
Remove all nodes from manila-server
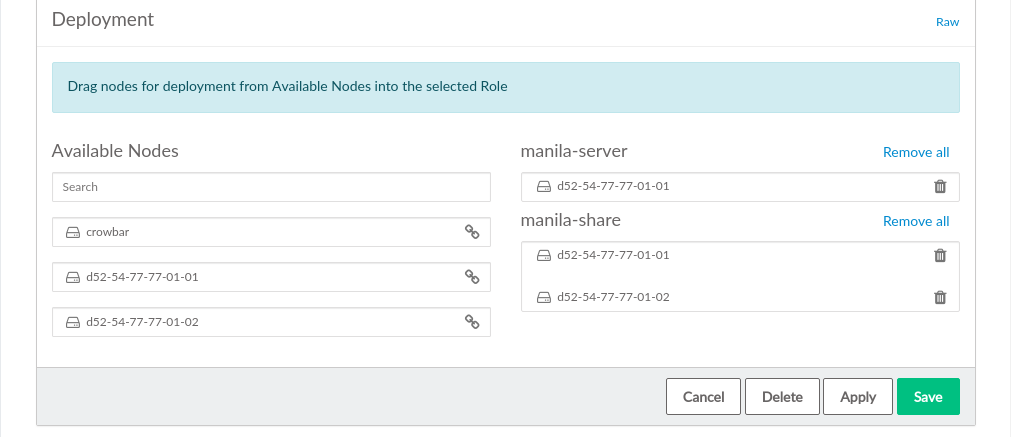click(x=915, y=153)
